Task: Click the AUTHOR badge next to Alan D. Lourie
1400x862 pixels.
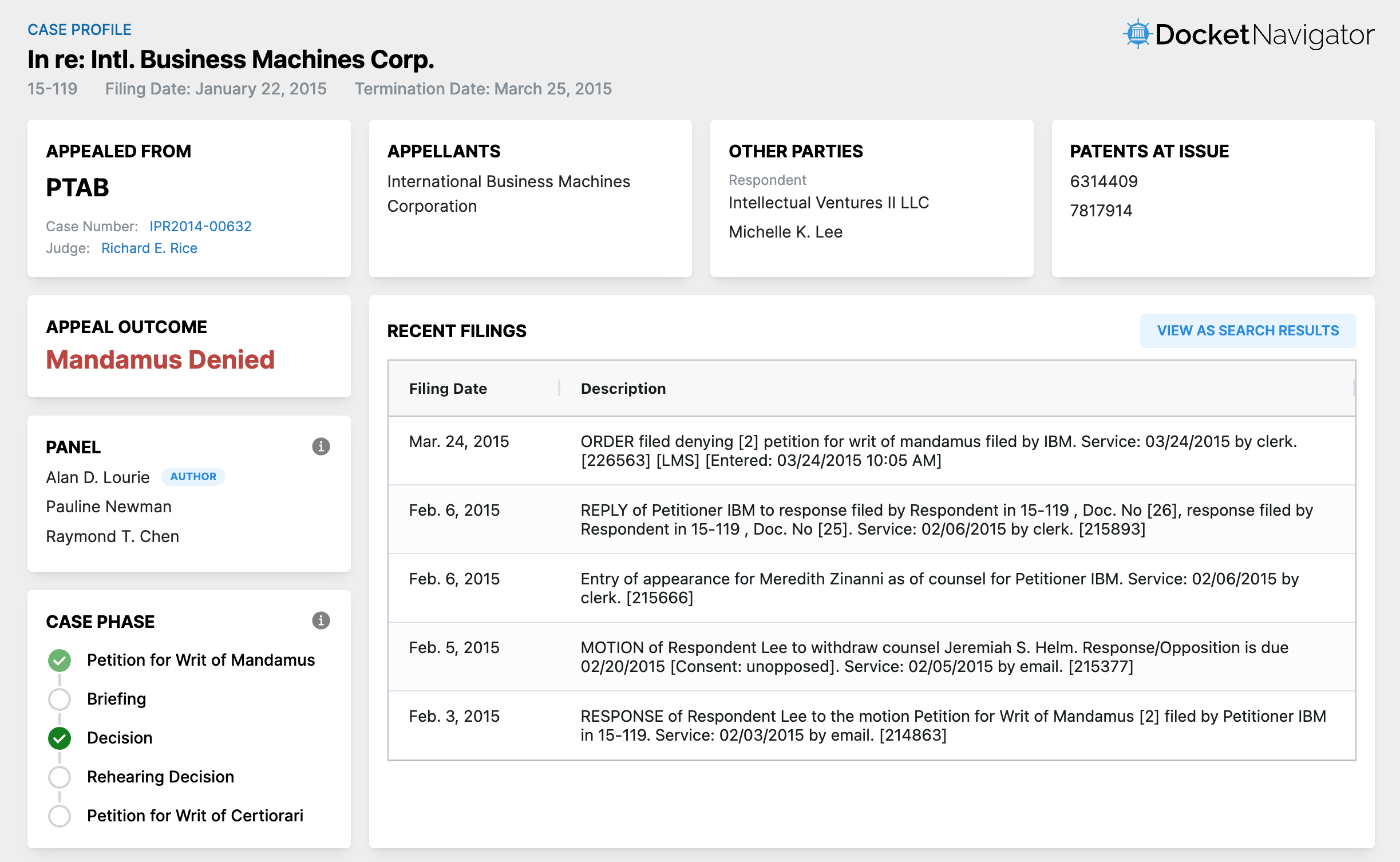Action: [x=193, y=476]
